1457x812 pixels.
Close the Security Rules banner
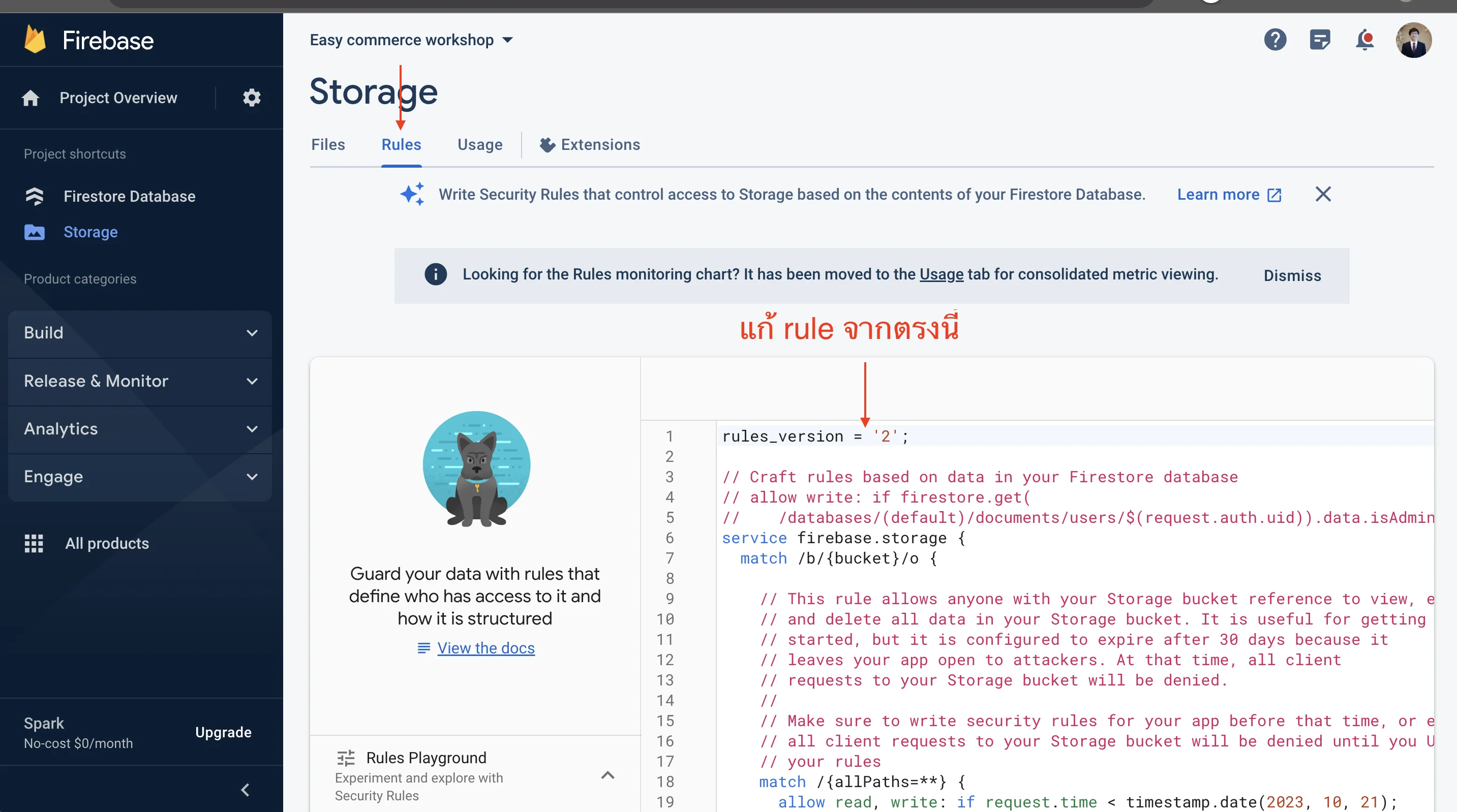(x=1323, y=194)
